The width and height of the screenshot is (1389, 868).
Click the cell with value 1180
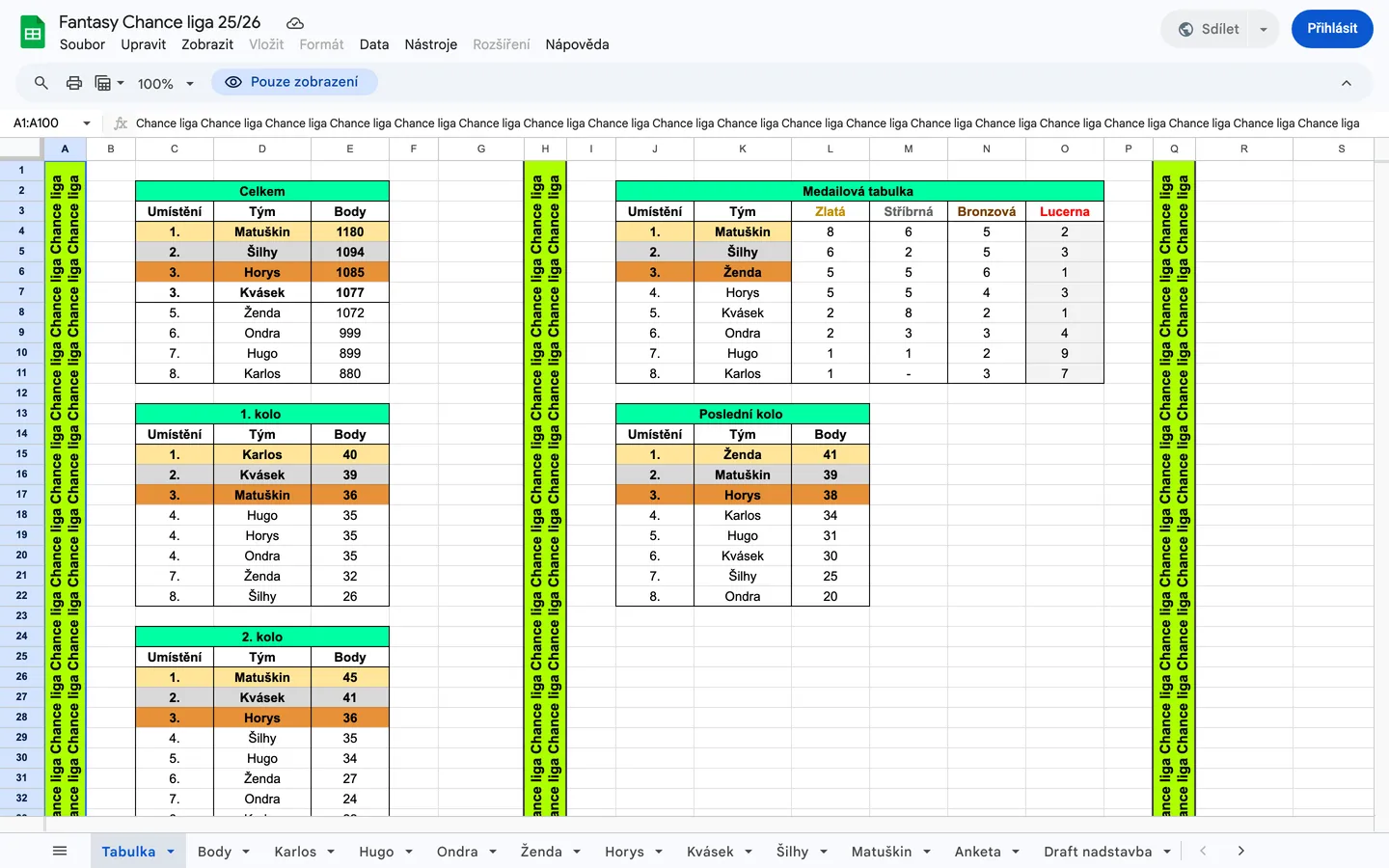tap(350, 231)
